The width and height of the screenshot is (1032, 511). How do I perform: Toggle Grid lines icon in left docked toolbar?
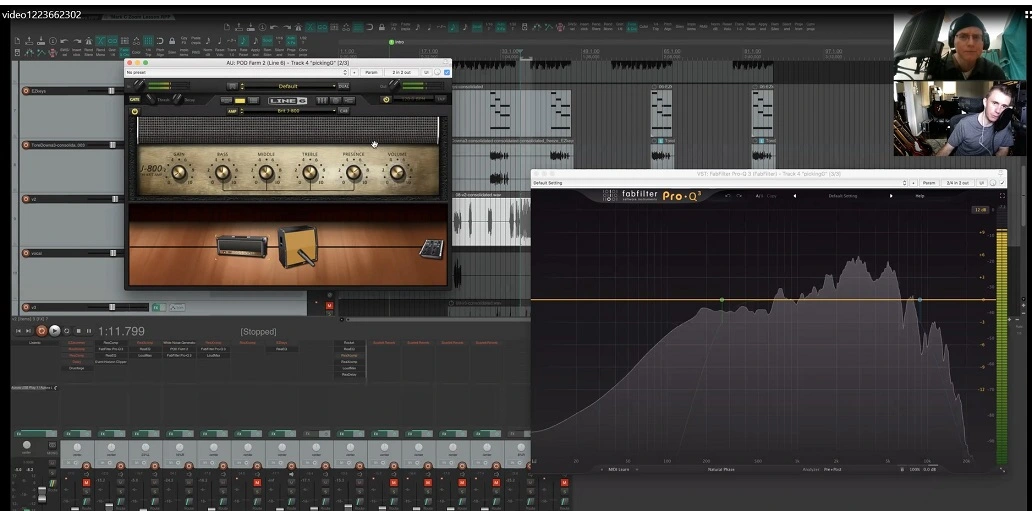pyautogui.click(x=149, y=41)
